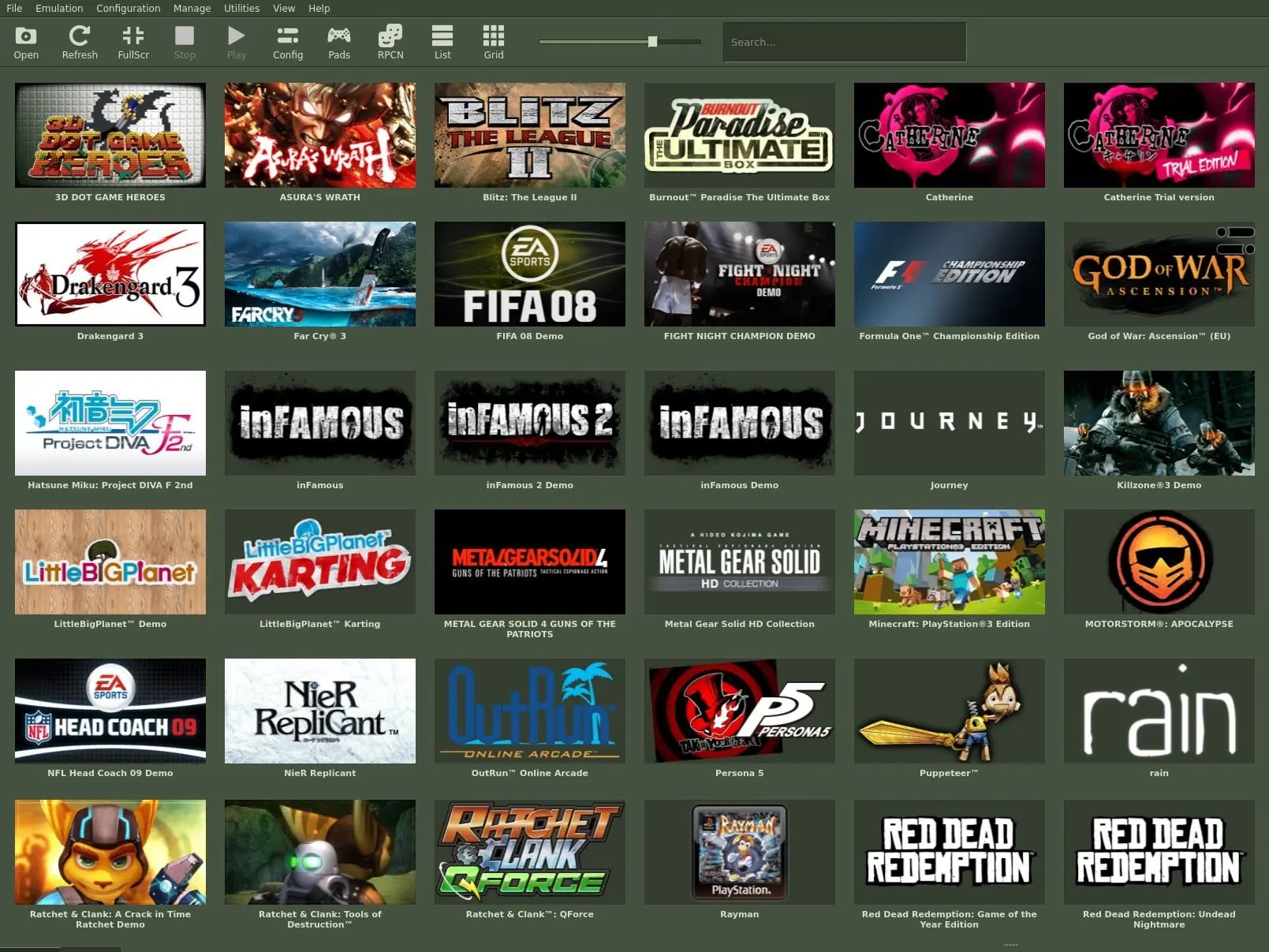Select Red Dead Redemption Undead Nightmare cover
Image resolution: width=1269 pixels, height=952 pixels.
click(1159, 852)
